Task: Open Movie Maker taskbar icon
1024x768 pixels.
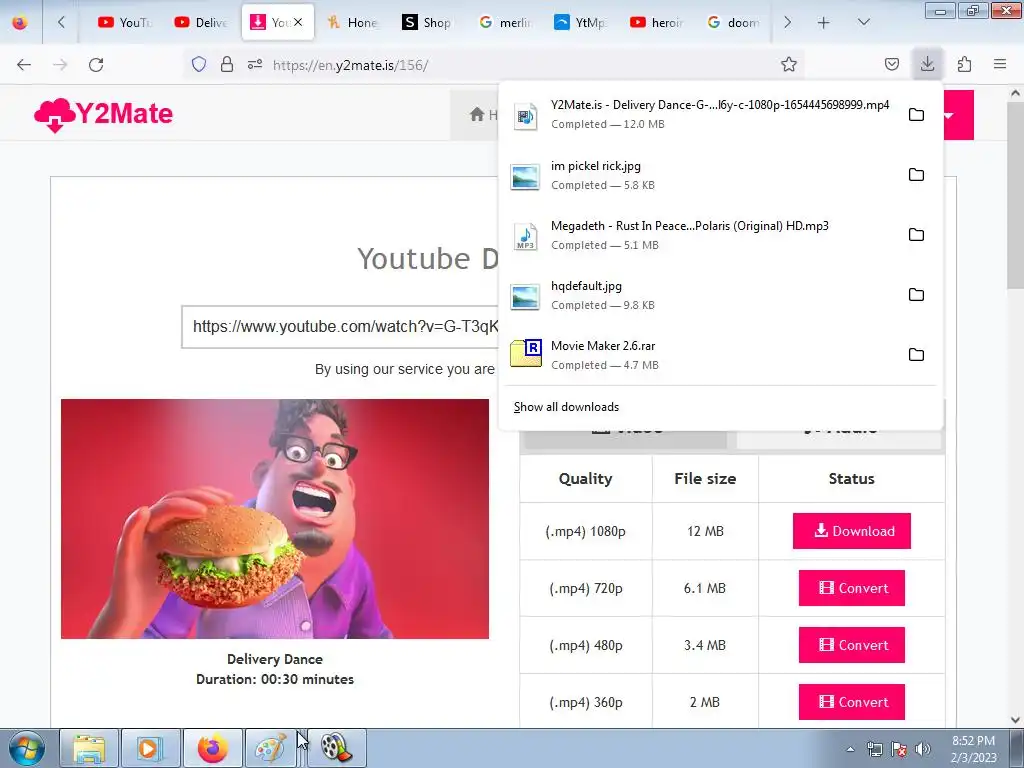Action: 336,748
